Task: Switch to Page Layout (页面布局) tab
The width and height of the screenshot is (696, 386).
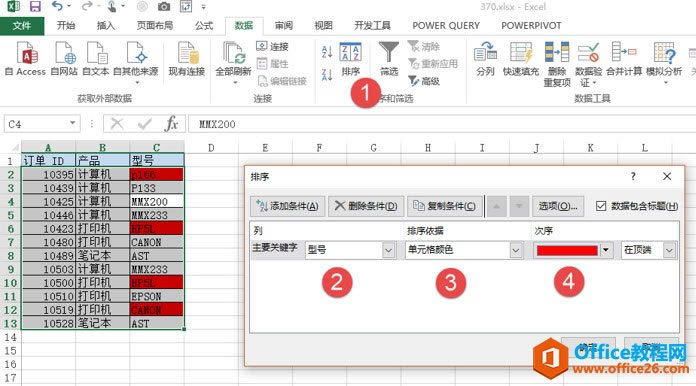Action: 155,26
